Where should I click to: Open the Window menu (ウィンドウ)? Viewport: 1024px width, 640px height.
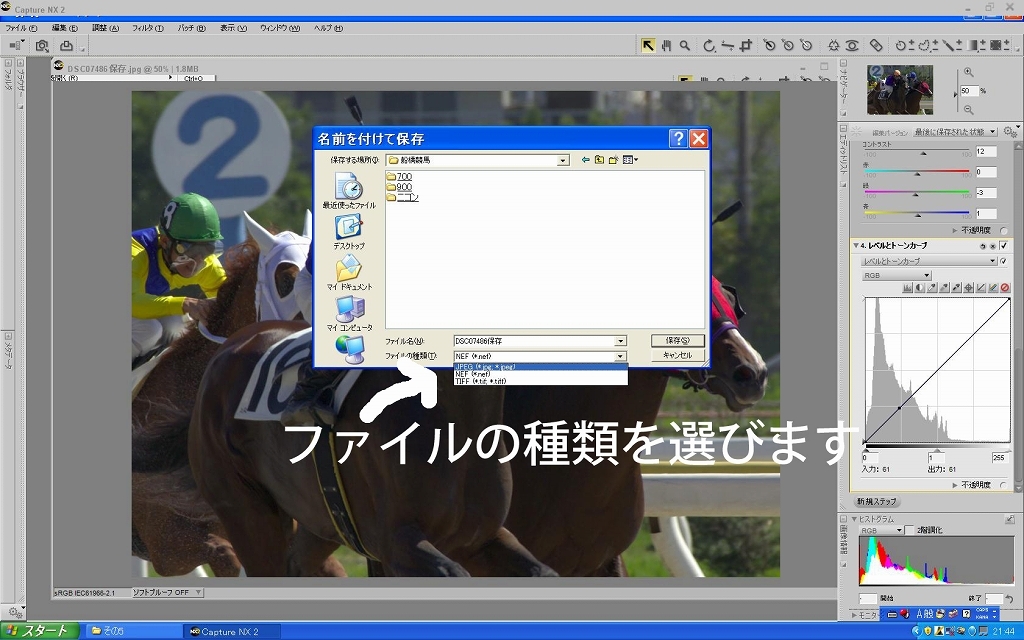[x=280, y=28]
